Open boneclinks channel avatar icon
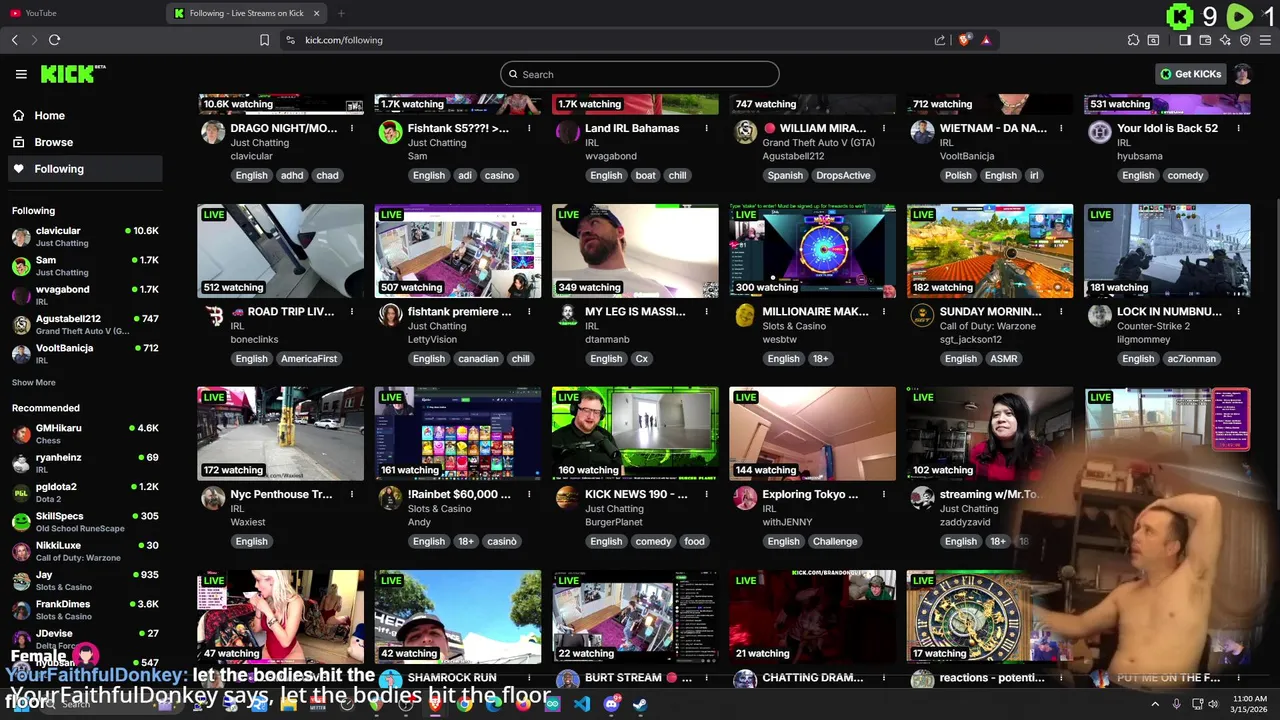Image resolution: width=1280 pixels, height=720 pixels. 213,316
